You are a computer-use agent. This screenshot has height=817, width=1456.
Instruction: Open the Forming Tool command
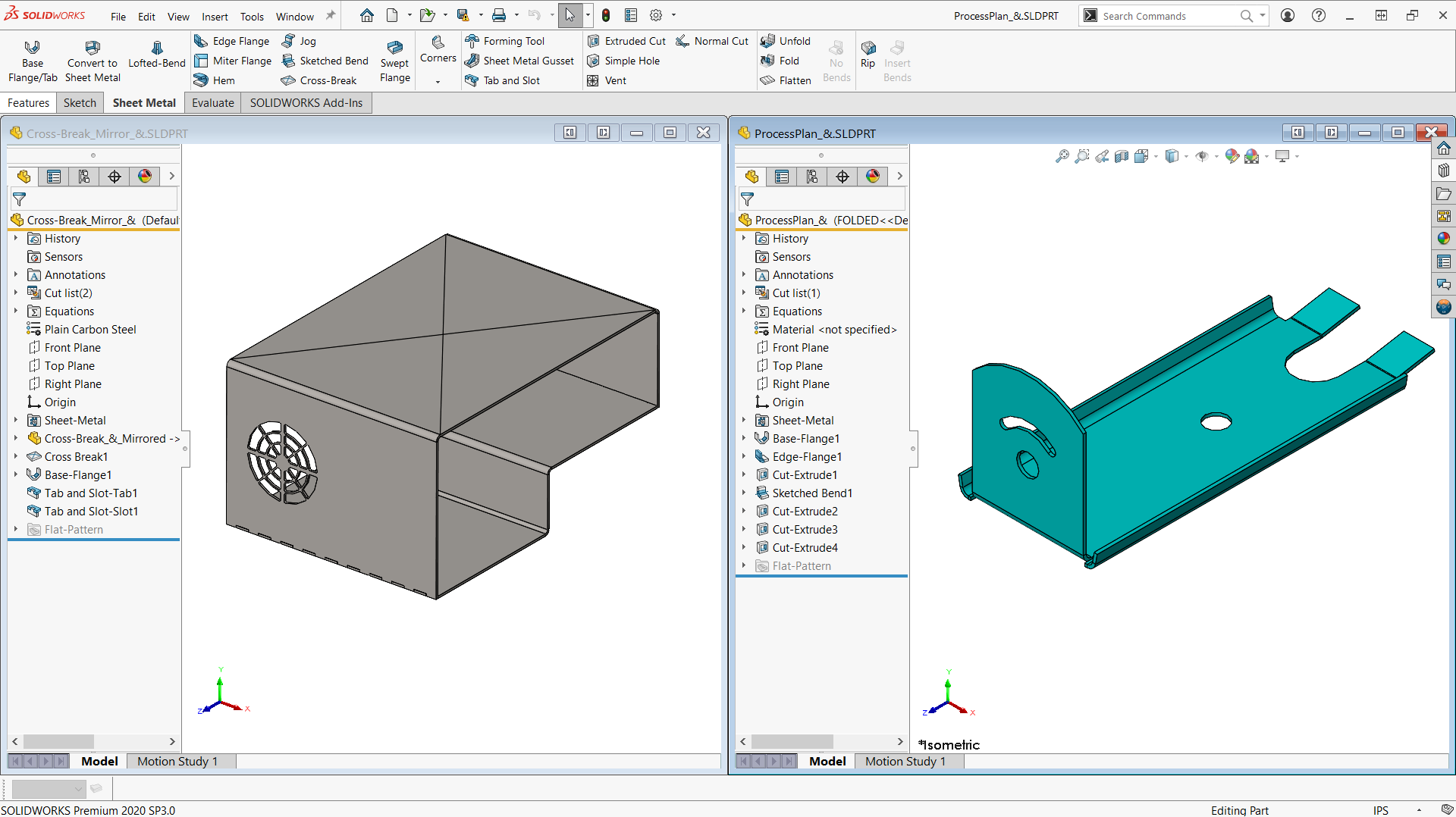click(x=505, y=41)
